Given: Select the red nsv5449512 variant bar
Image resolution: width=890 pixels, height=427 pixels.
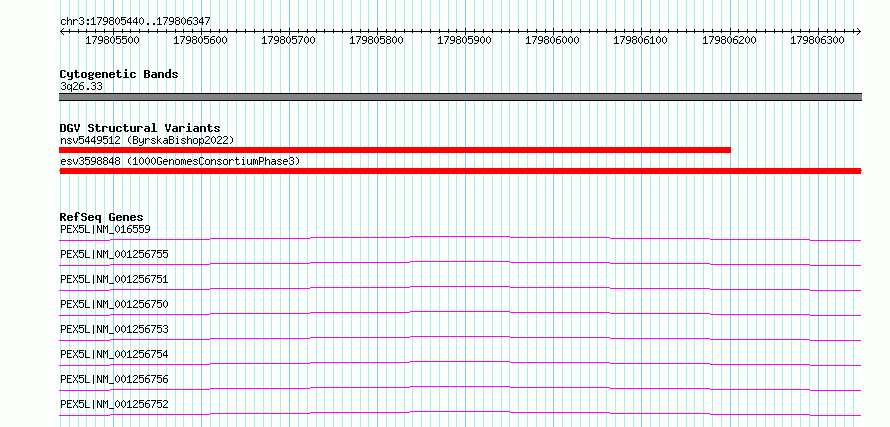Looking at the screenshot, I should 394,150.
